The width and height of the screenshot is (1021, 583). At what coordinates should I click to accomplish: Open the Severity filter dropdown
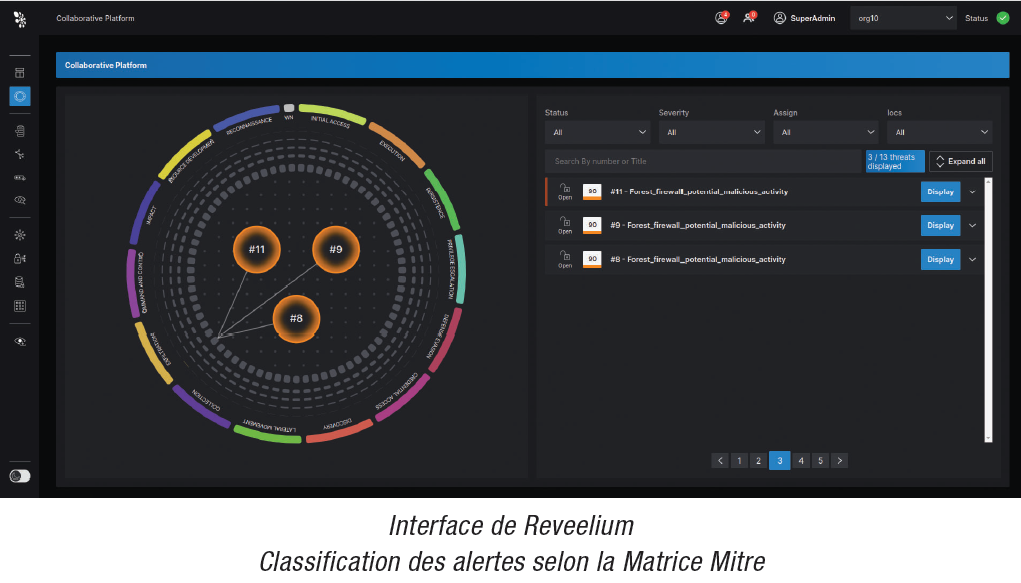coord(711,132)
